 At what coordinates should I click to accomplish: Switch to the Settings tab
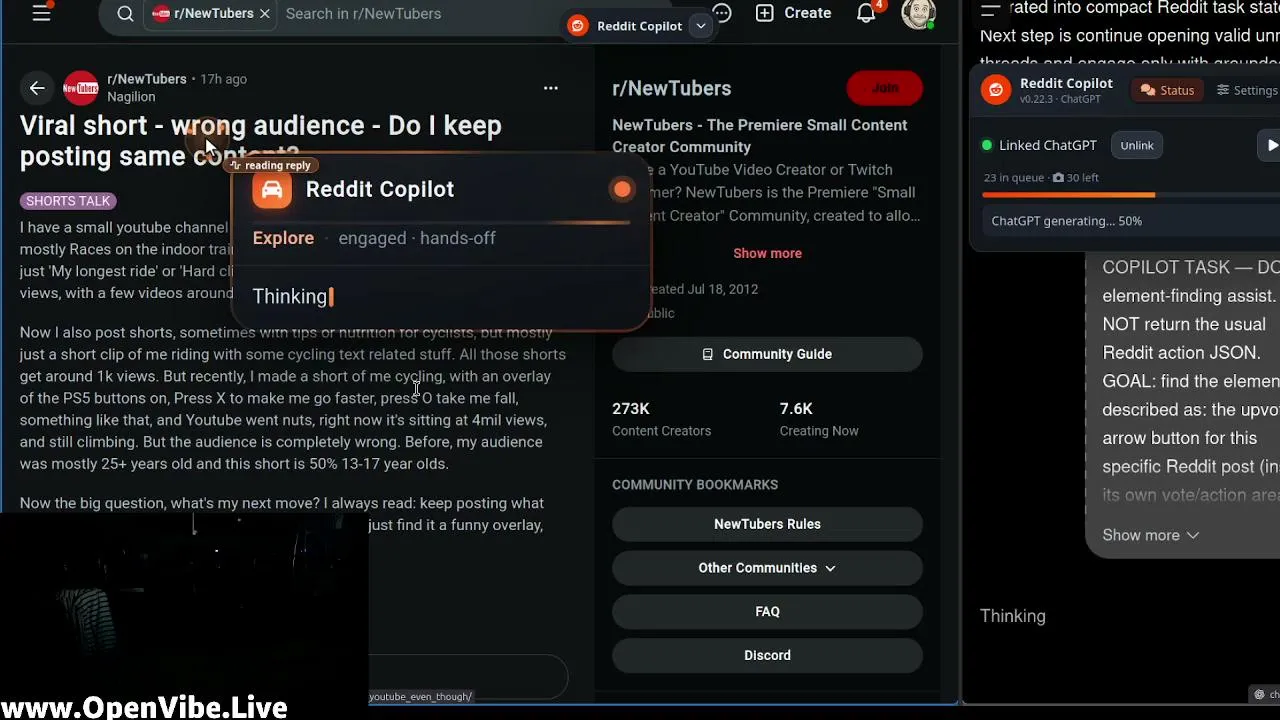1247,90
